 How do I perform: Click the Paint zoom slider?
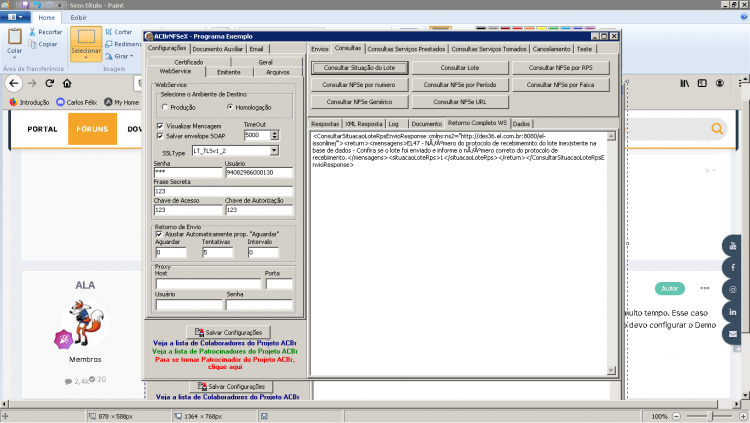[710, 416]
